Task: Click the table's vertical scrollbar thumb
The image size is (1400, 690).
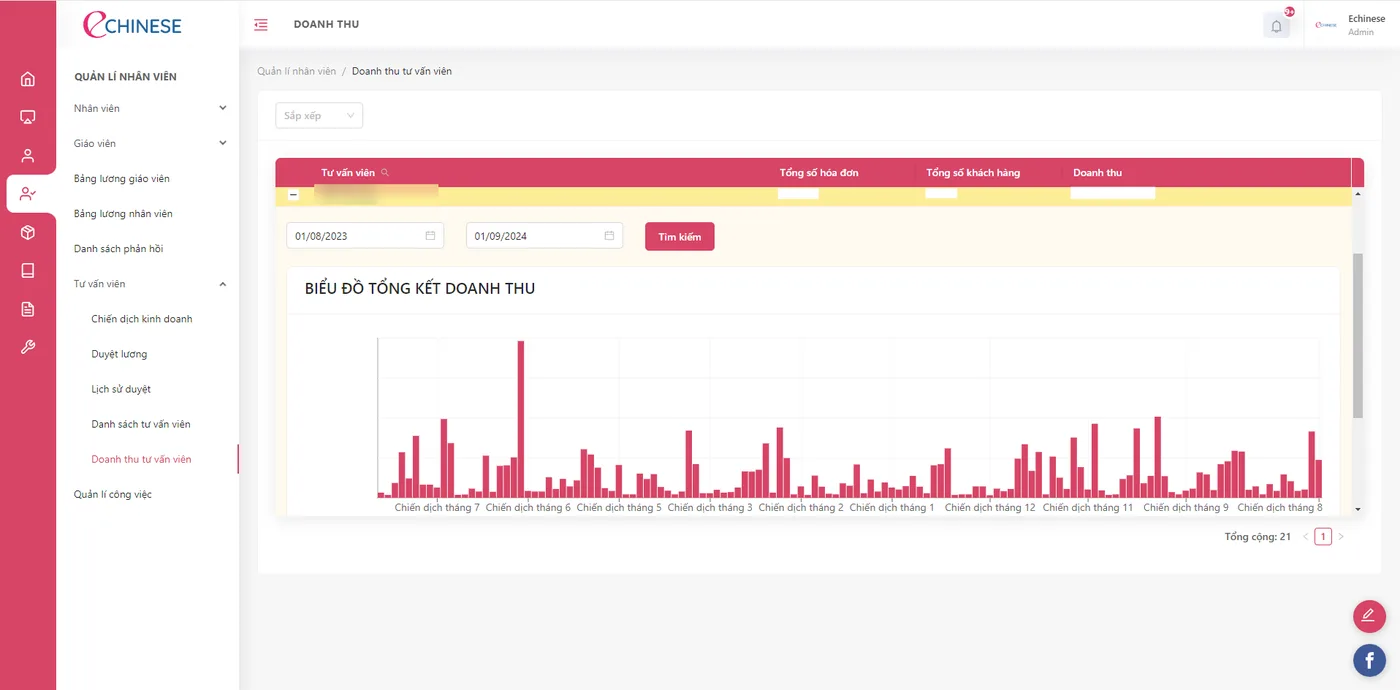Action: (x=1357, y=335)
